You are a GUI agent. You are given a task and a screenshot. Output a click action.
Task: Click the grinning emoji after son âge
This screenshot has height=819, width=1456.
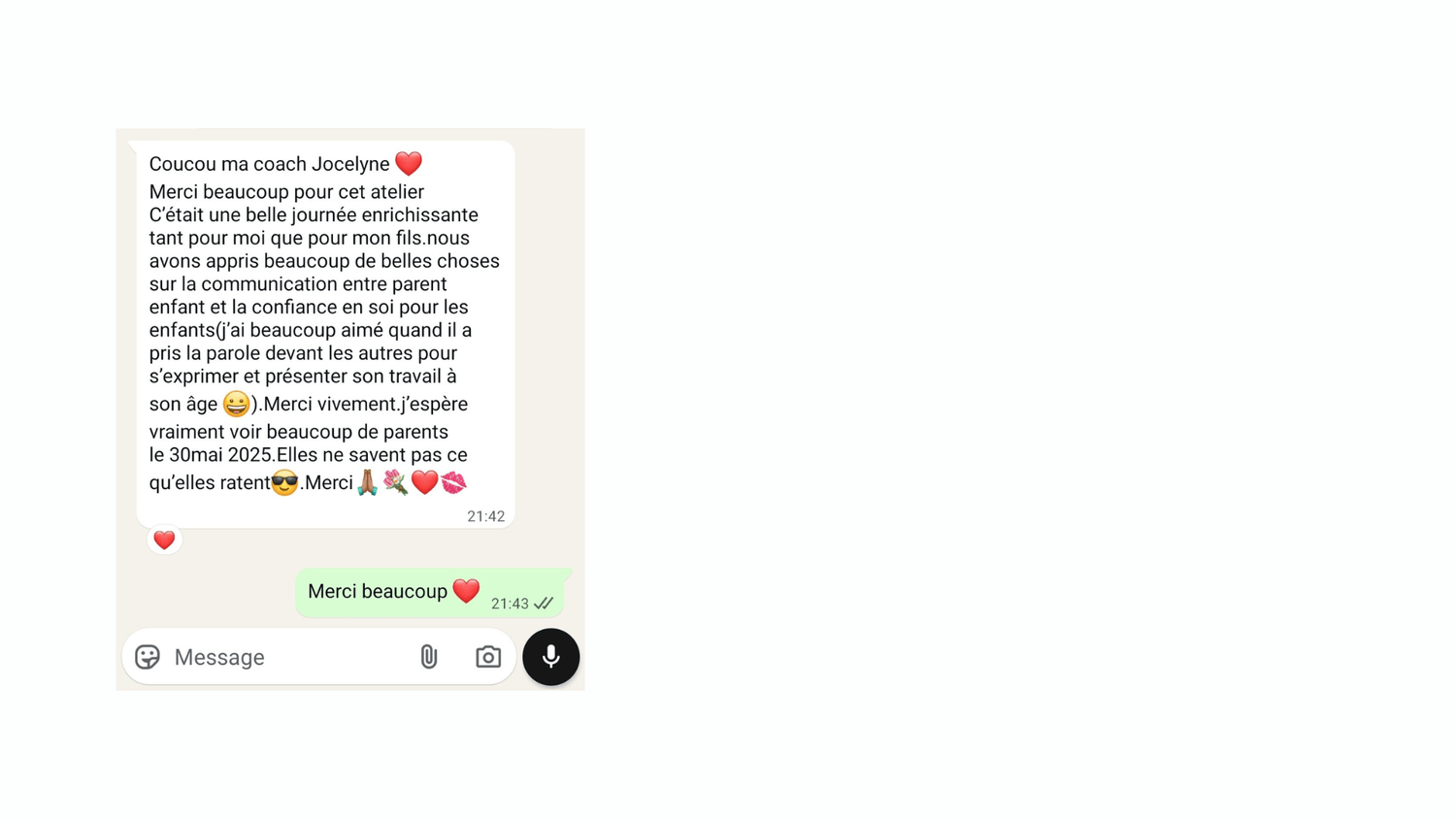click(x=236, y=404)
